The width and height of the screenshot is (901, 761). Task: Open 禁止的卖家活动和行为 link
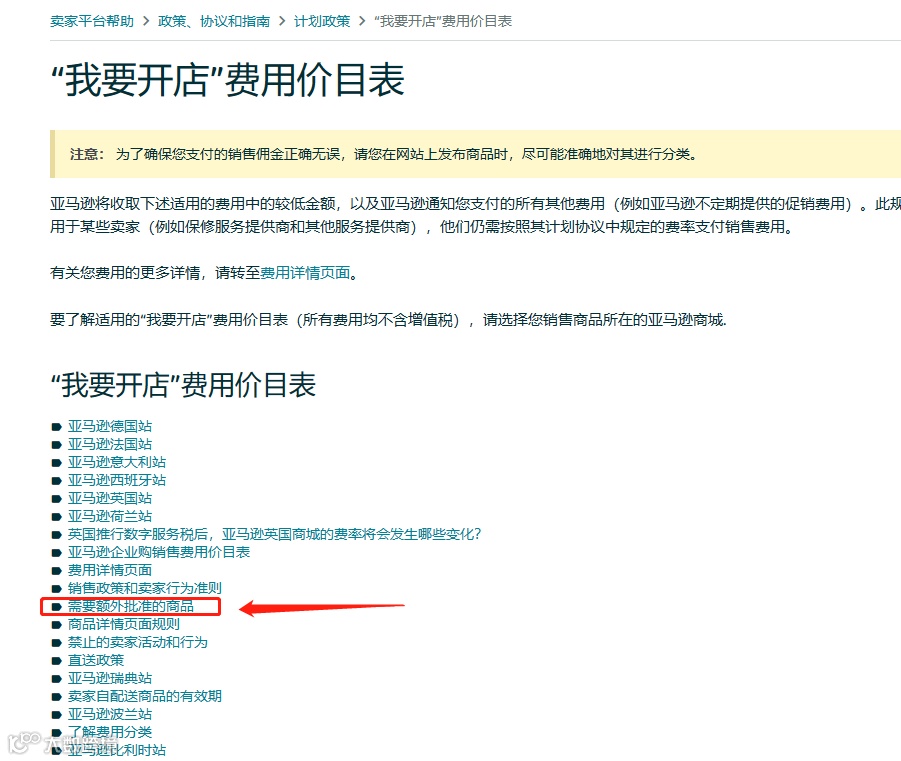[x=138, y=641]
